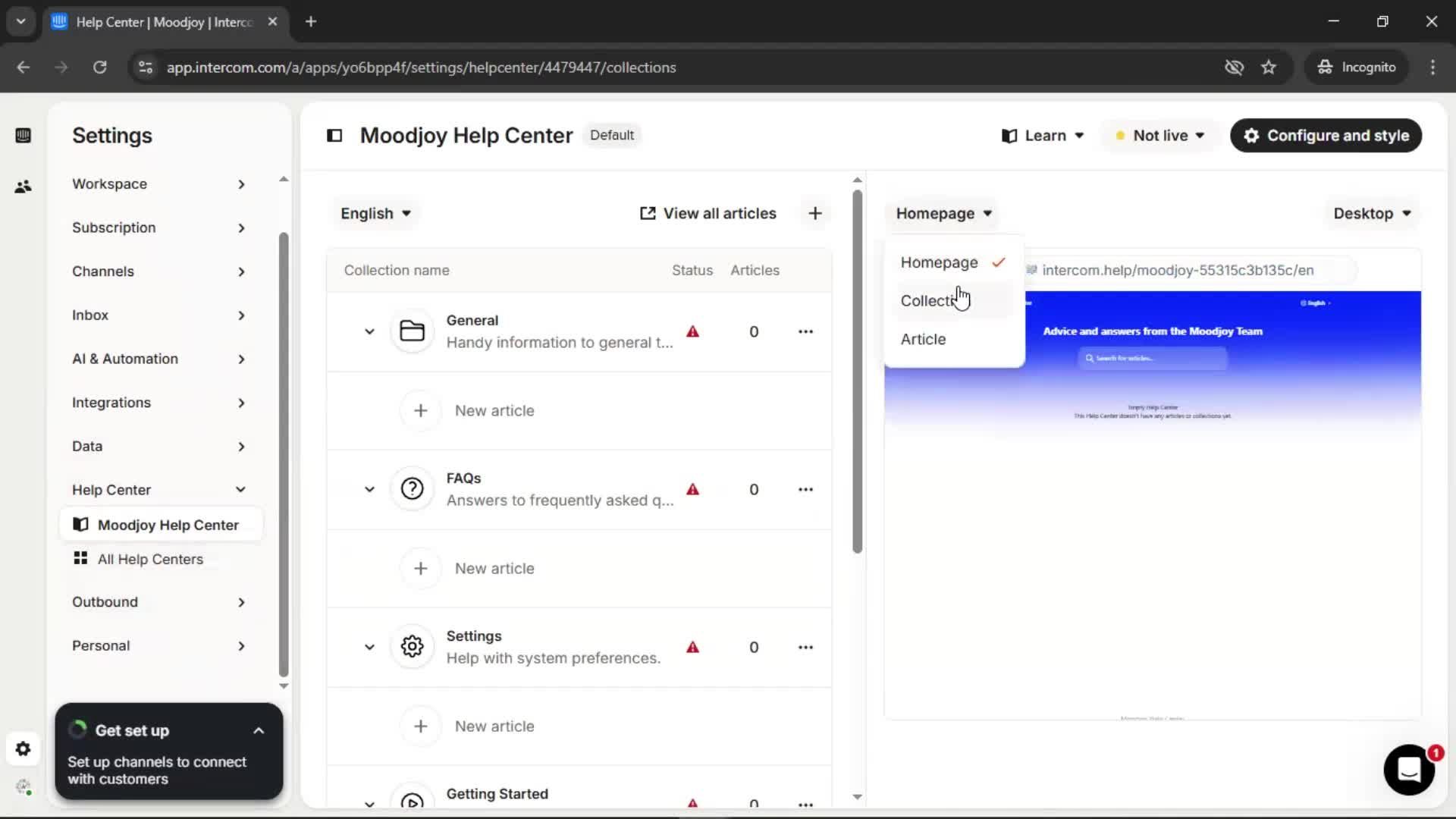The width and height of the screenshot is (1456, 819).
Task: Open the English language dropdown
Action: 375,214
